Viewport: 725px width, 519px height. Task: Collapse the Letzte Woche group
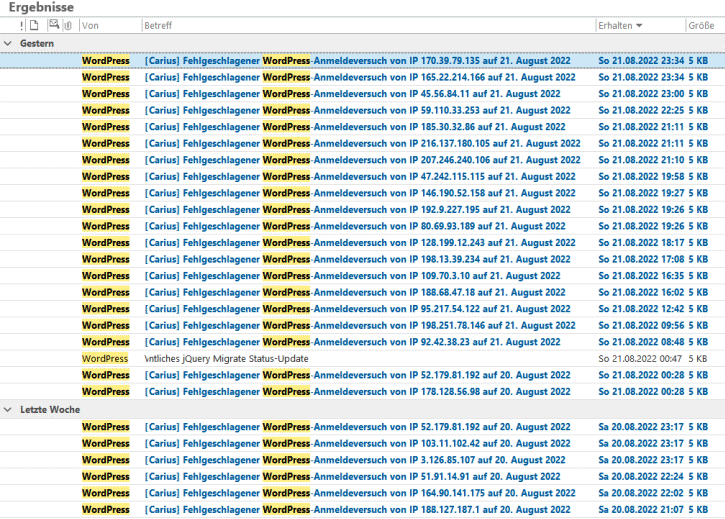[8, 410]
